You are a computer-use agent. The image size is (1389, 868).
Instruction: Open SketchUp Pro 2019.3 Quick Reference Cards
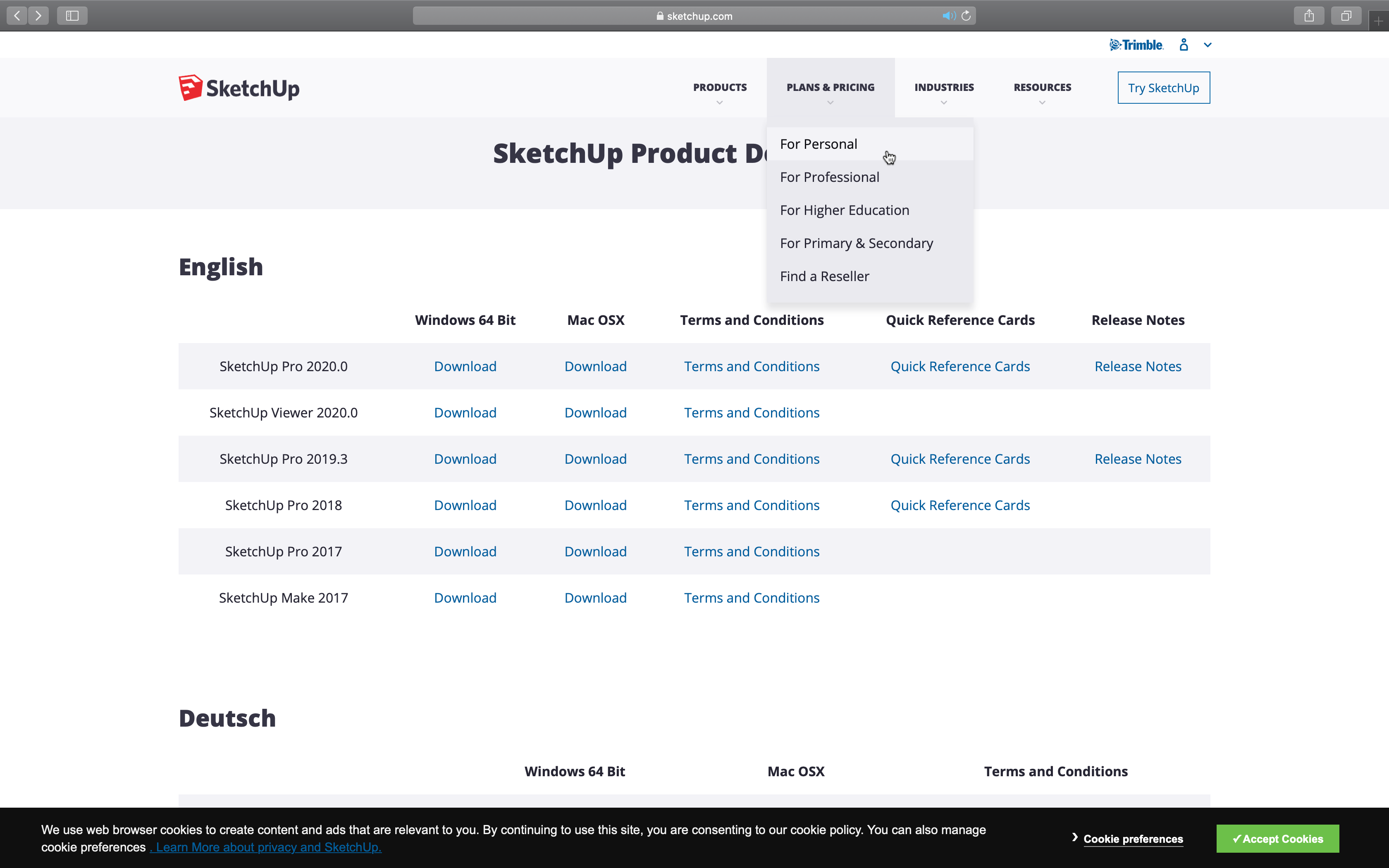(x=959, y=459)
